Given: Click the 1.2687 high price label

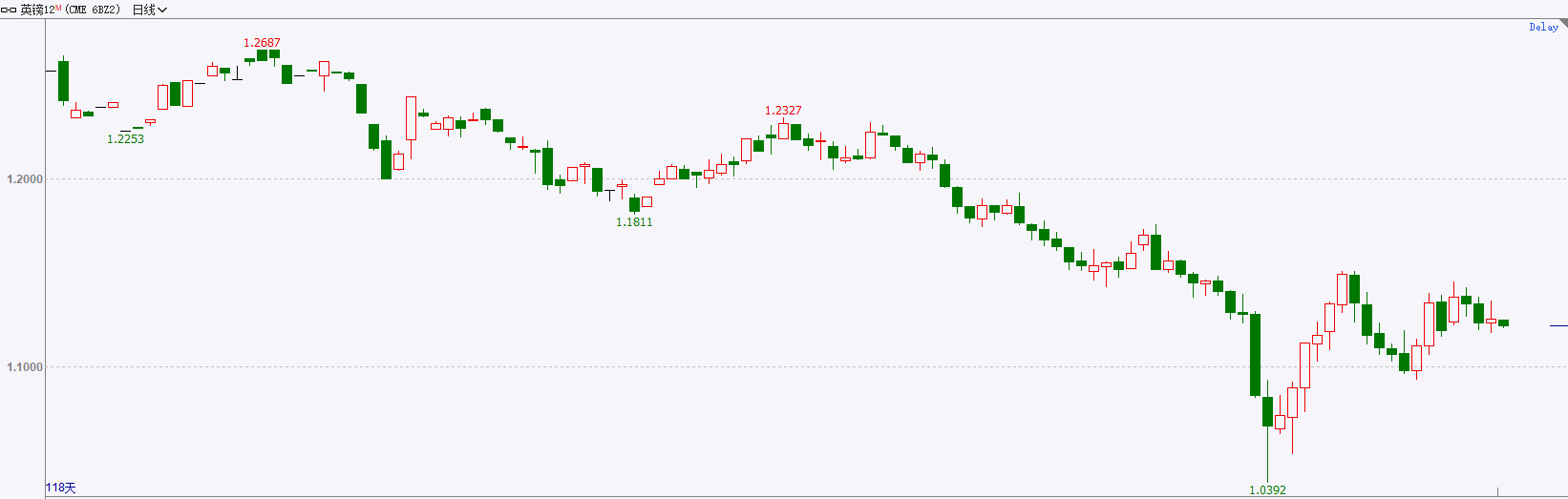Looking at the screenshot, I should coord(262,43).
